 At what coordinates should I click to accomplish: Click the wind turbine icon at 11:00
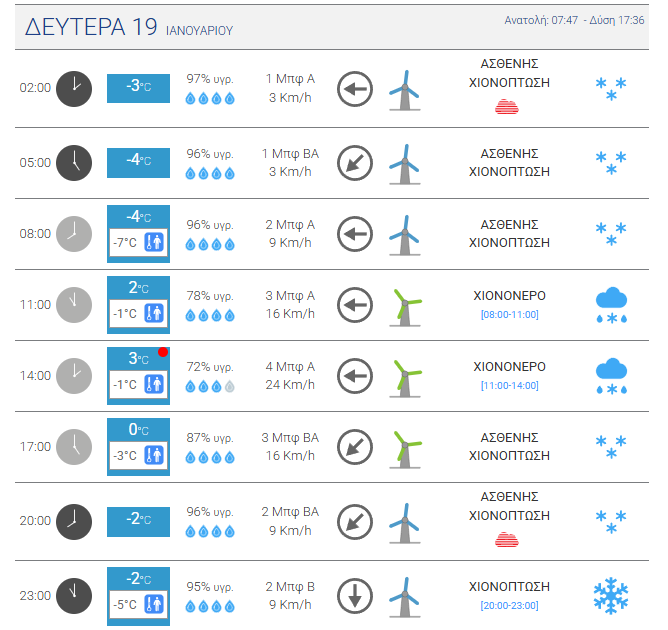tap(405, 305)
